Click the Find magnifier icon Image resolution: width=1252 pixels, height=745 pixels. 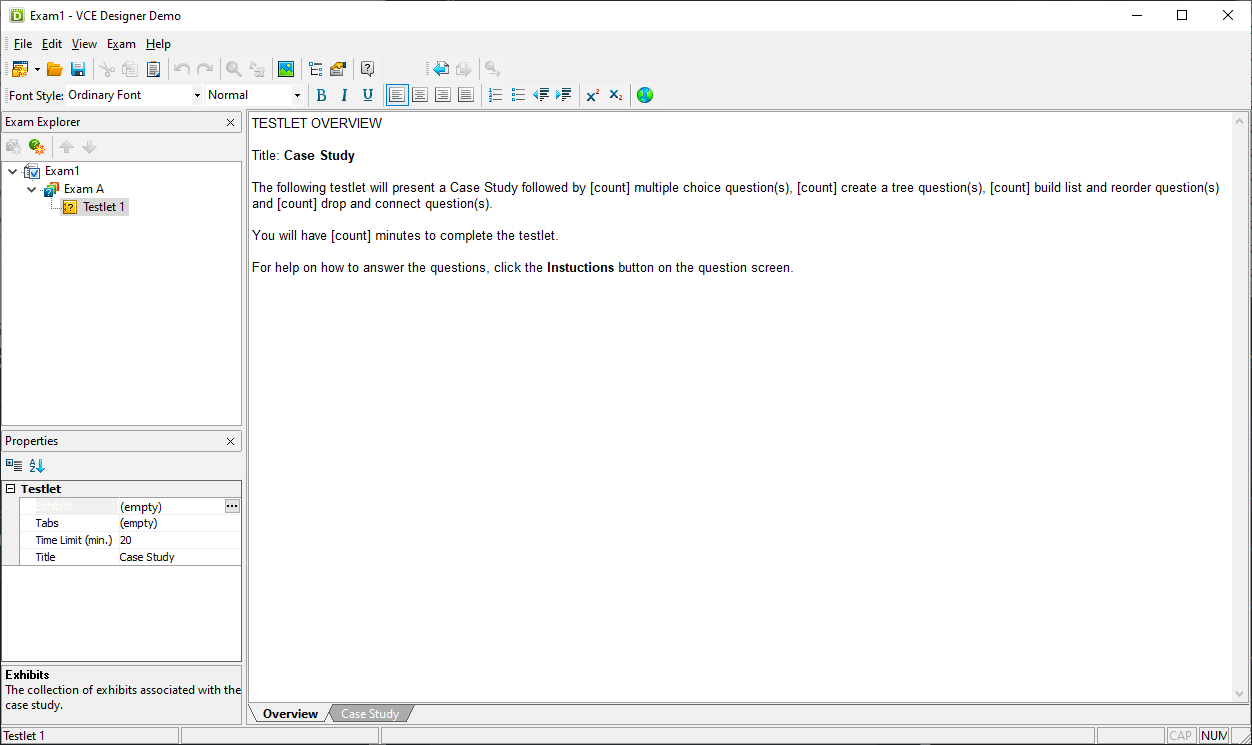234,69
